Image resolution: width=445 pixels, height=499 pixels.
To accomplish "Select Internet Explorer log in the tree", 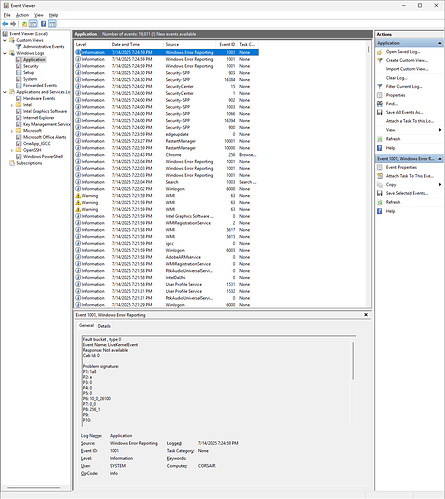I will [39, 118].
